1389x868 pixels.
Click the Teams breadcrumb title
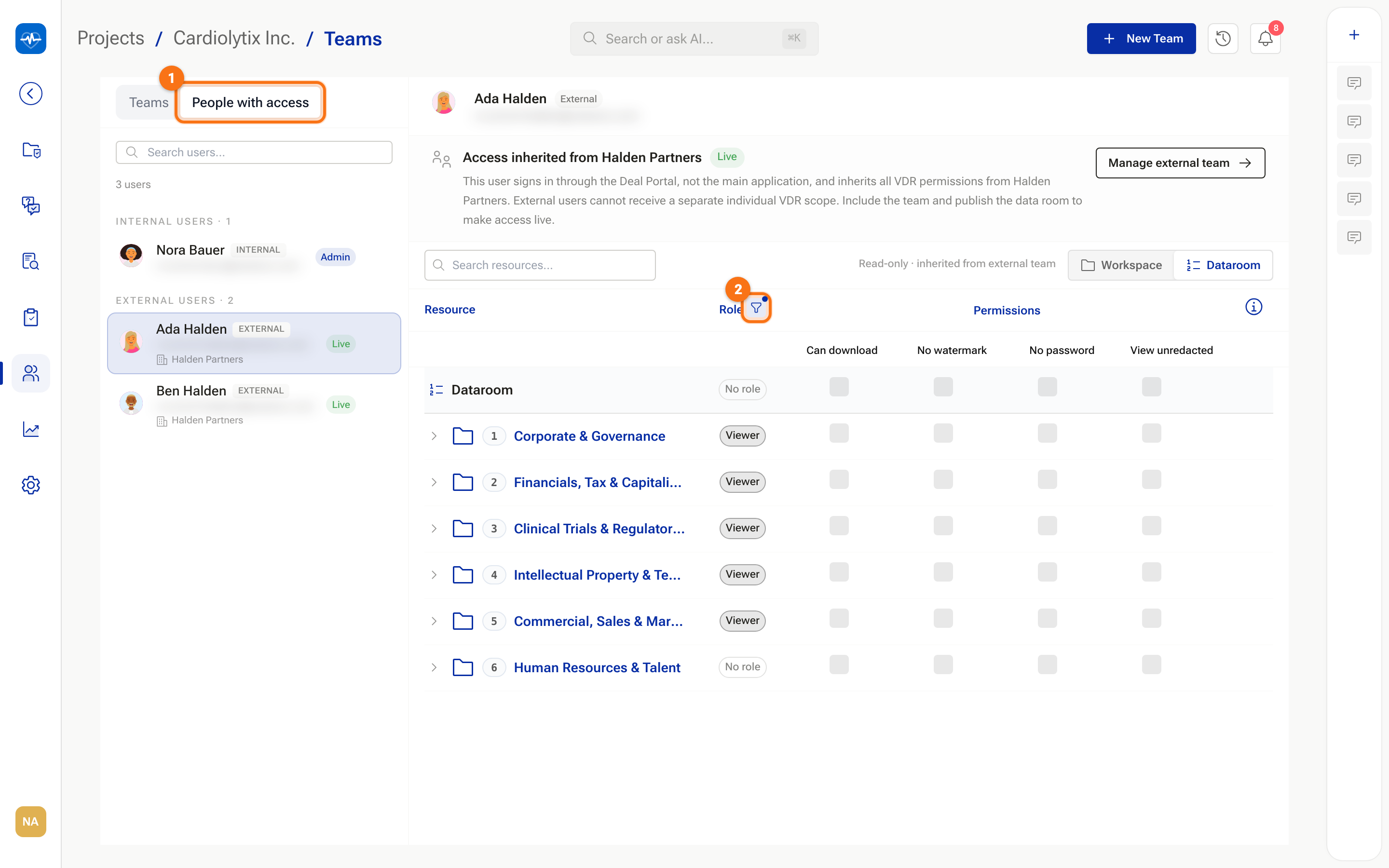(353, 39)
